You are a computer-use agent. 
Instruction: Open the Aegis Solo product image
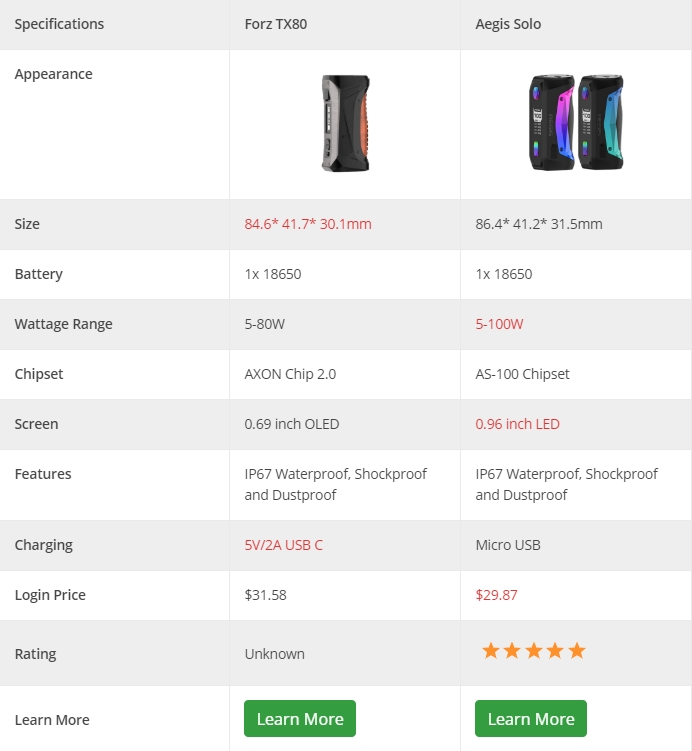coord(576,122)
